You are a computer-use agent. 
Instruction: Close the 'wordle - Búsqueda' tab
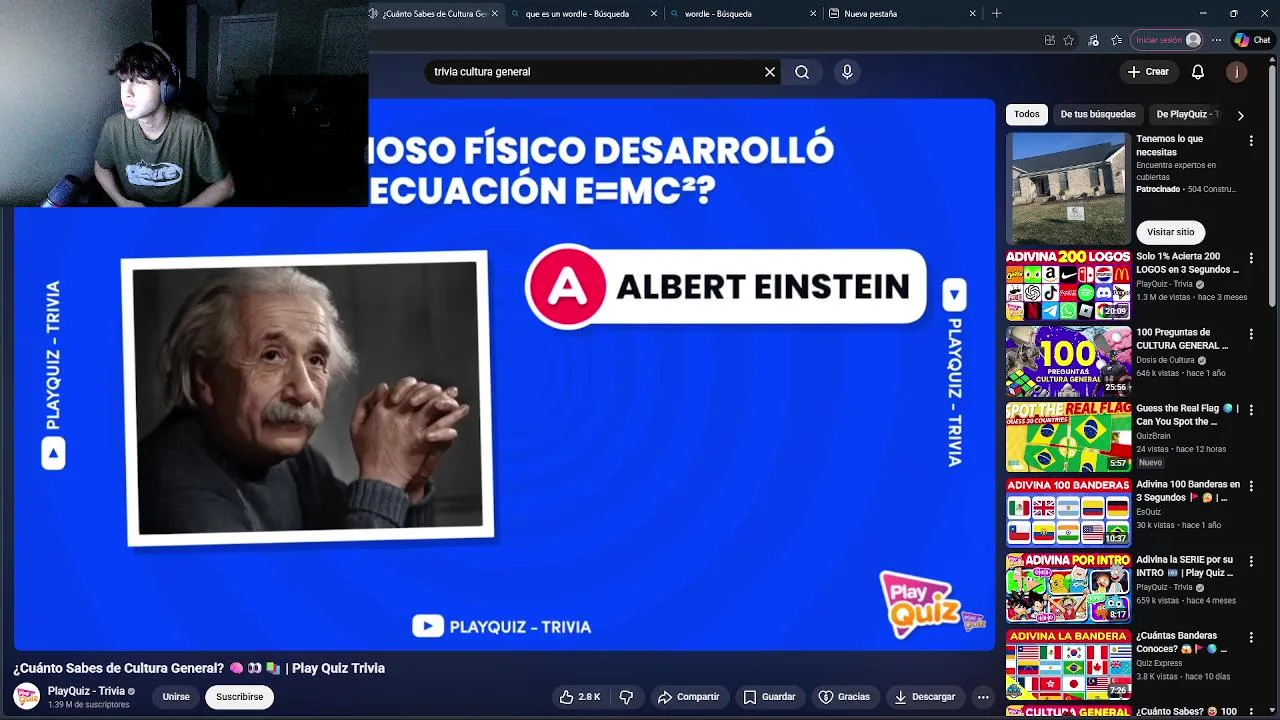pos(813,14)
